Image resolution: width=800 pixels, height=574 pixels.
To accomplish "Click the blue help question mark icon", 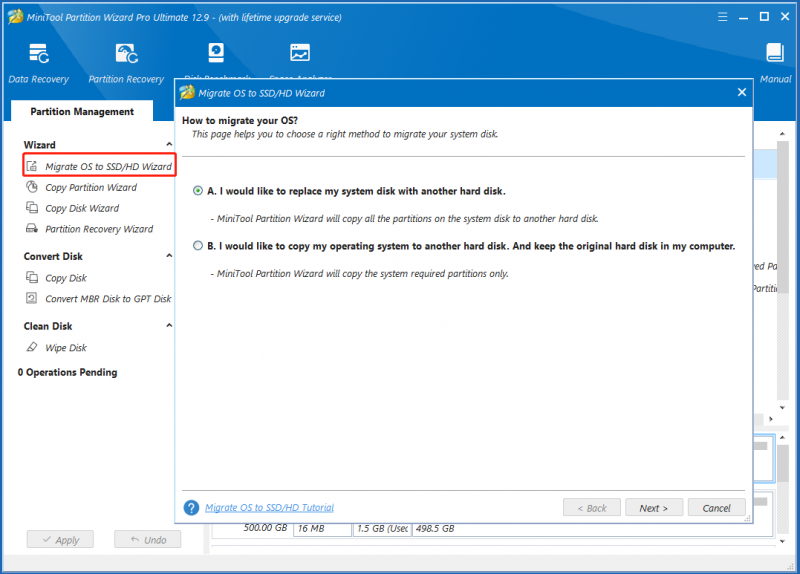I will tap(191, 508).
